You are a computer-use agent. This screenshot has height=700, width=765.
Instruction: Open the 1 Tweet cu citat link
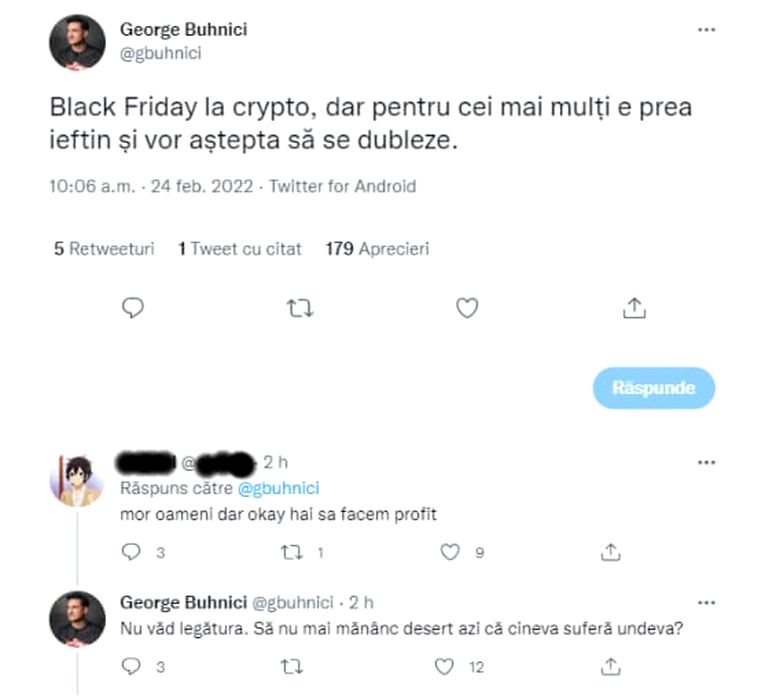240,248
